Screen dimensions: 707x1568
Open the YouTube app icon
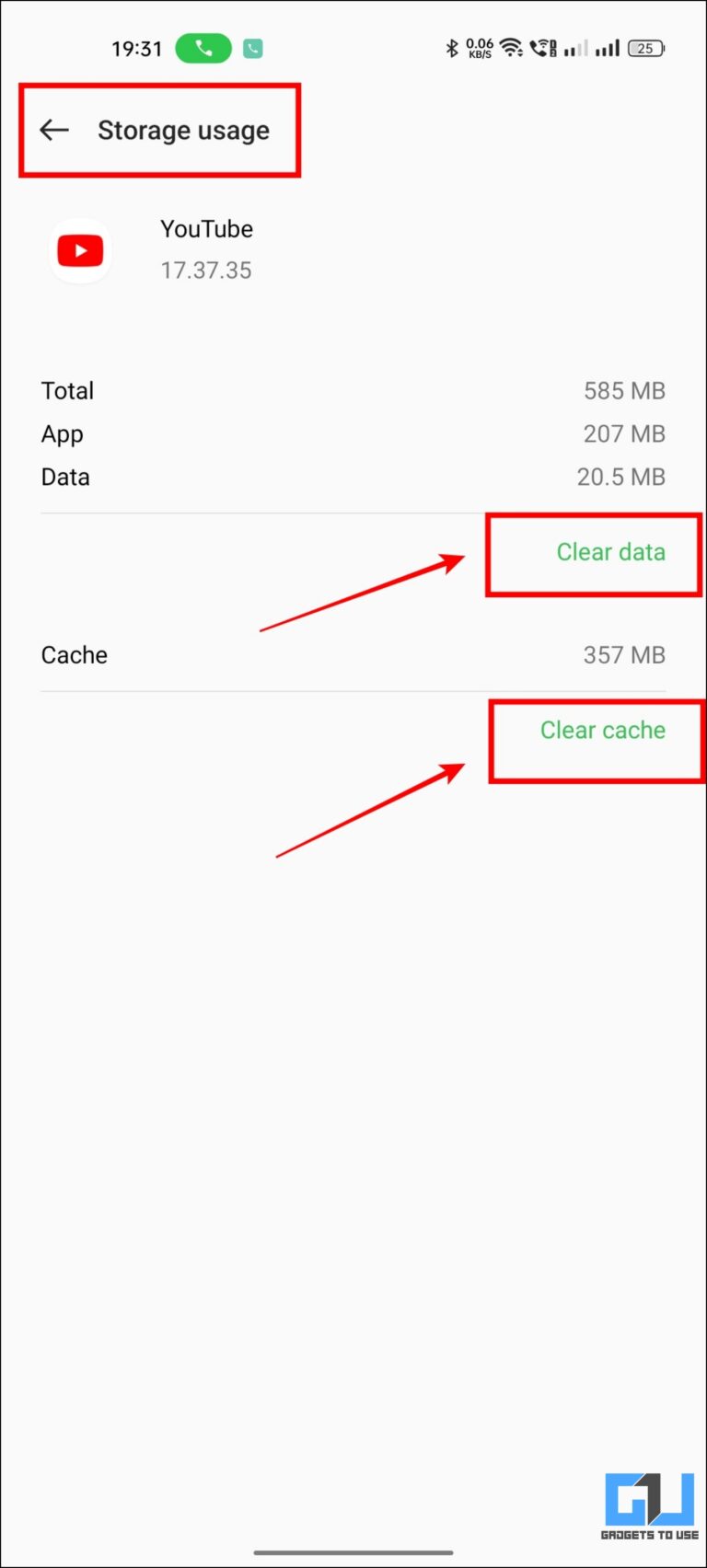pos(80,249)
